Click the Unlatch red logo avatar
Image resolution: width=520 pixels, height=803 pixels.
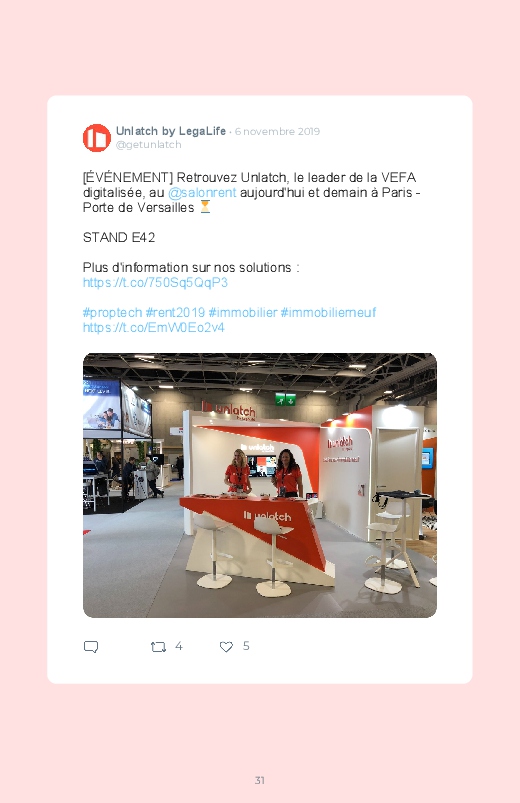pos(97,138)
